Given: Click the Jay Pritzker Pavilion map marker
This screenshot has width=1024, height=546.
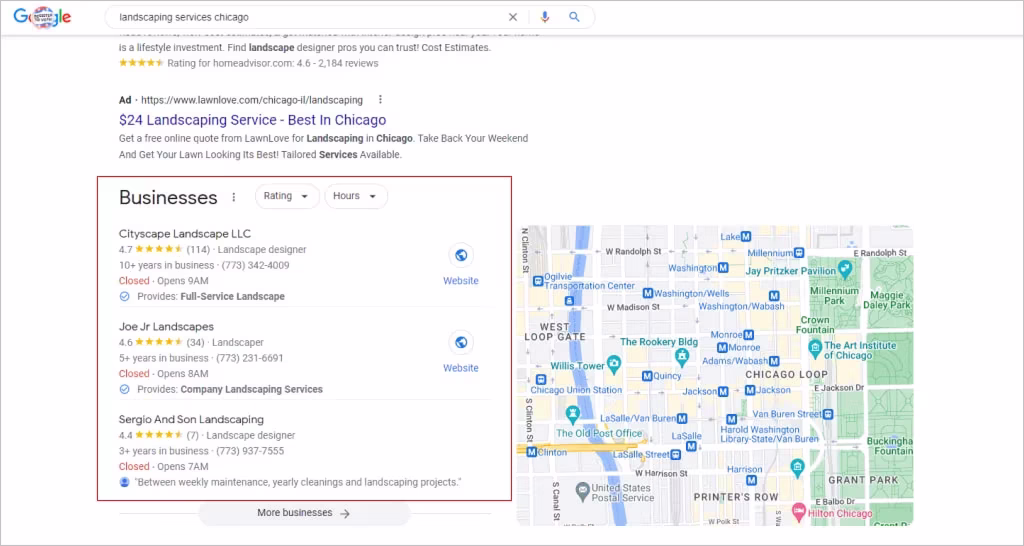Looking at the screenshot, I should (845, 268).
